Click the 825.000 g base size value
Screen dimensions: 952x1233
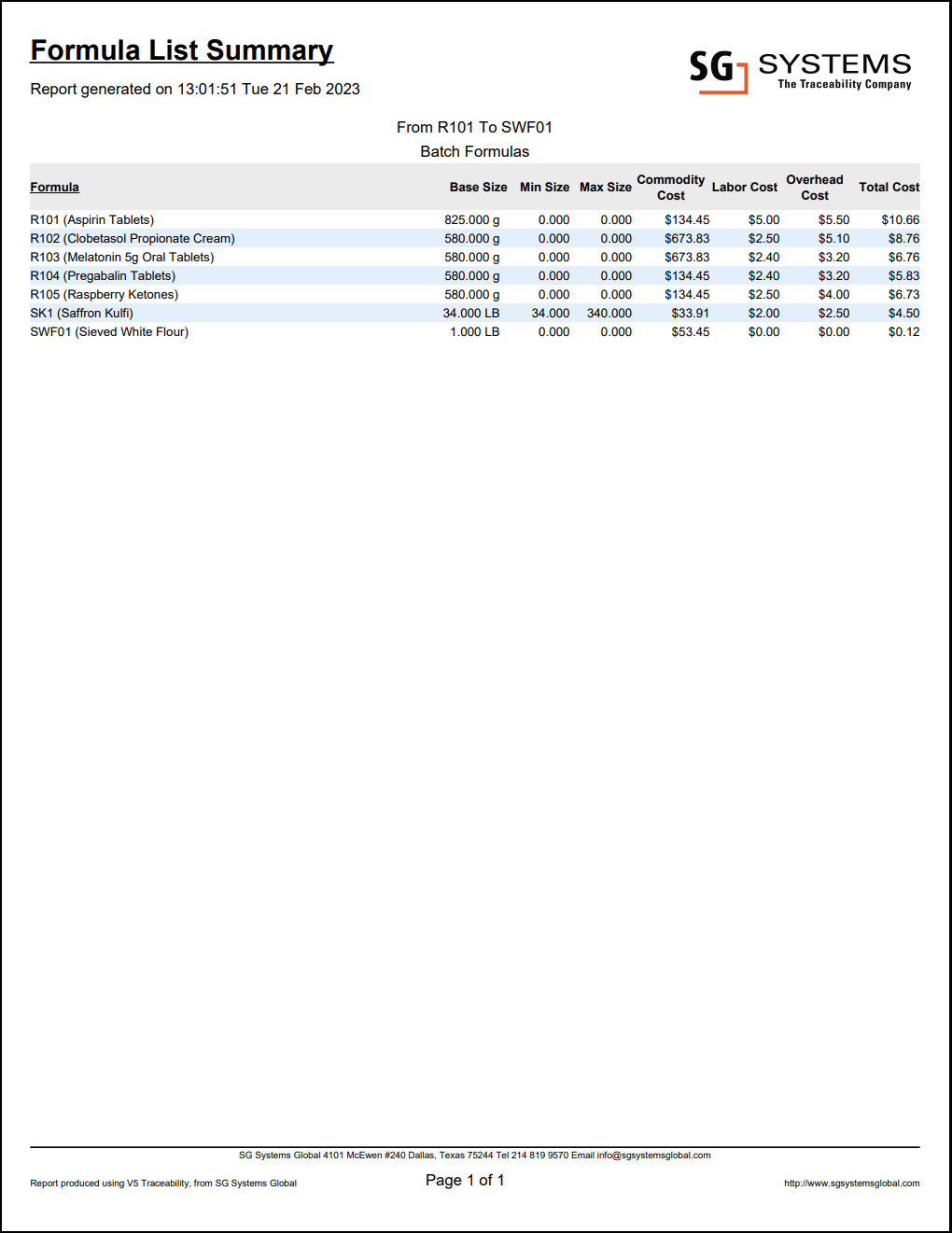(471, 219)
